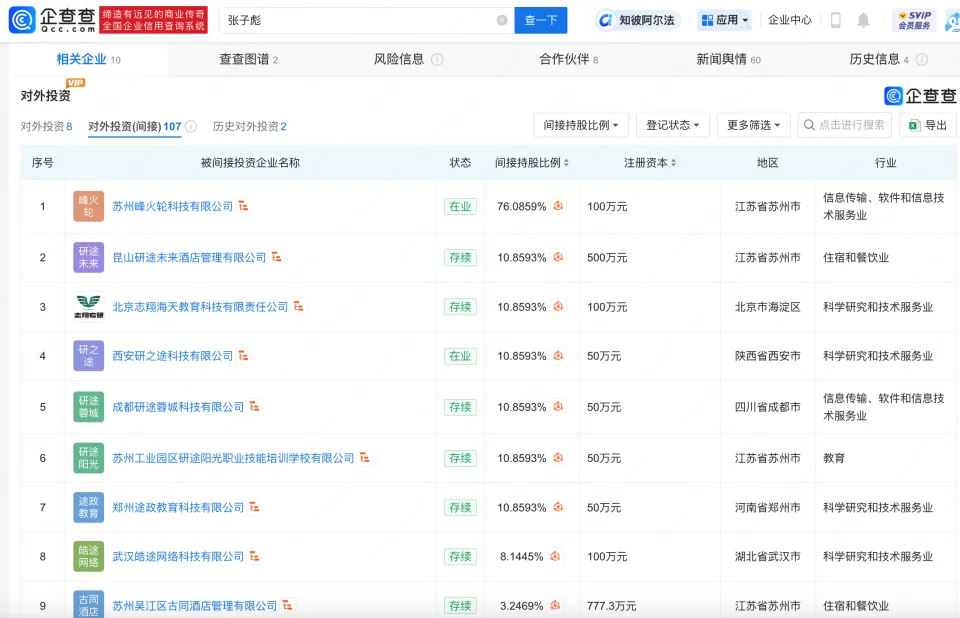960x618 pixels.
Task: Click the mobile phone app icon
Action: [x=836, y=20]
